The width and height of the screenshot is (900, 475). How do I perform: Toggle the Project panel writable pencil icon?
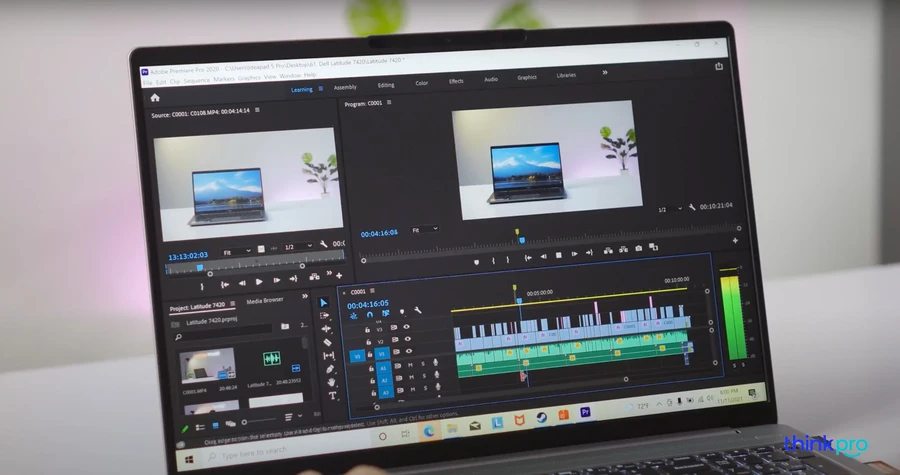click(x=185, y=429)
